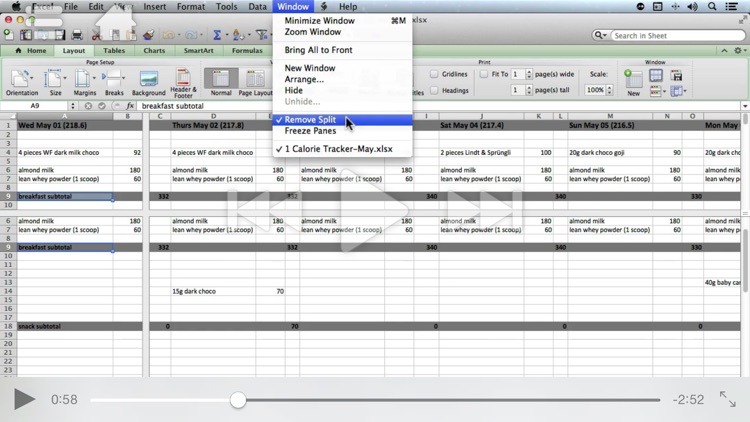Click the Format Painter brush icon
The image size is (750, 422).
click(149, 35)
